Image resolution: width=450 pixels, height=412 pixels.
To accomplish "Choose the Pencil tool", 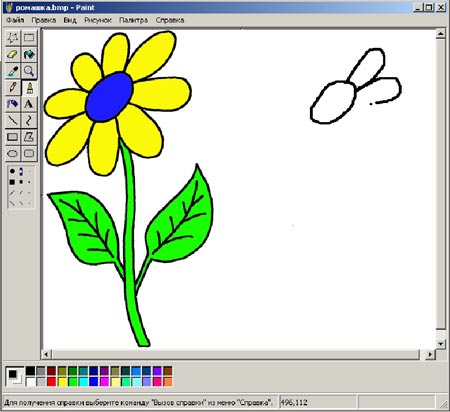I will (13, 88).
